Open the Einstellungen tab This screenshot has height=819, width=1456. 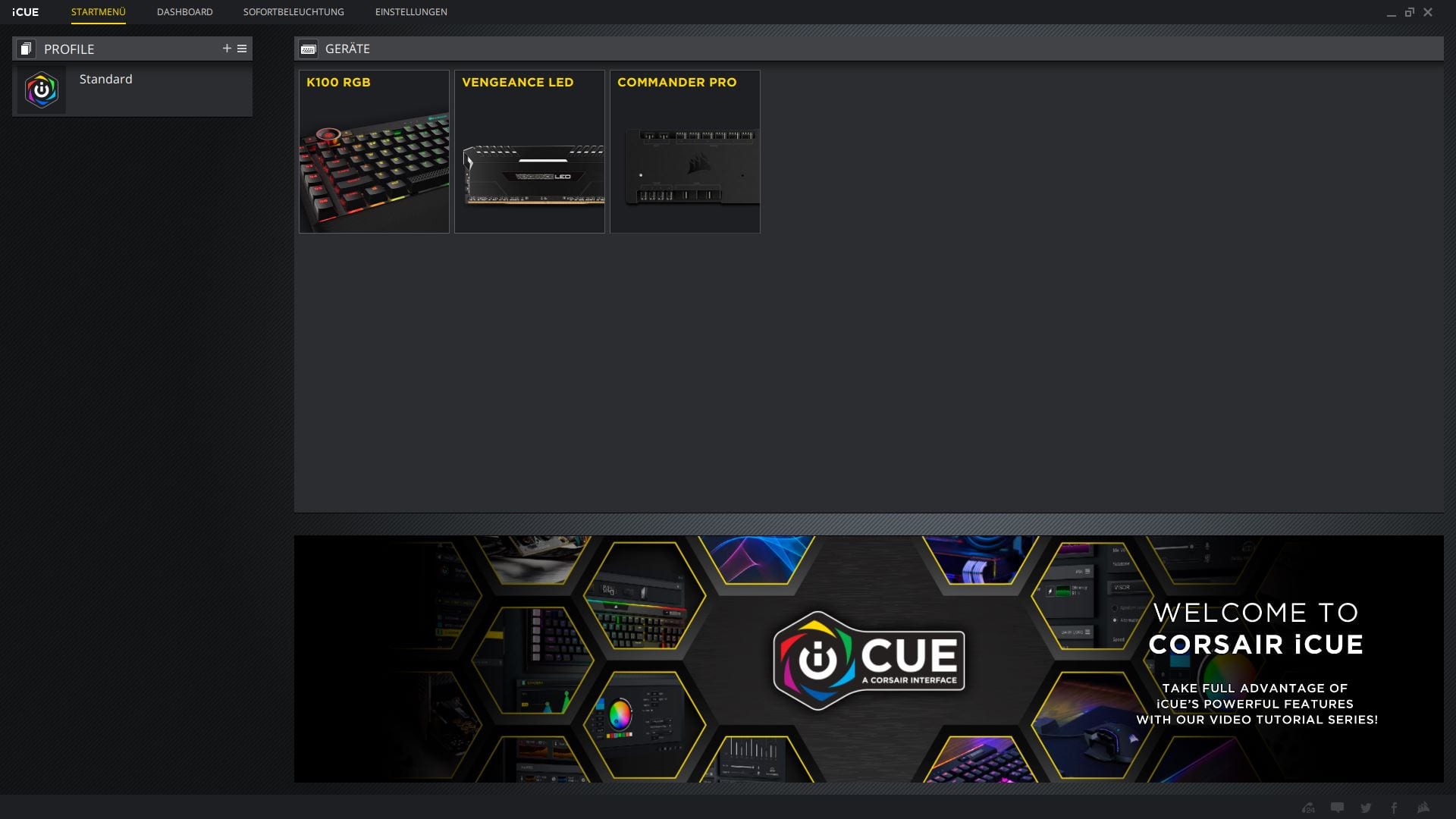coord(411,12)
